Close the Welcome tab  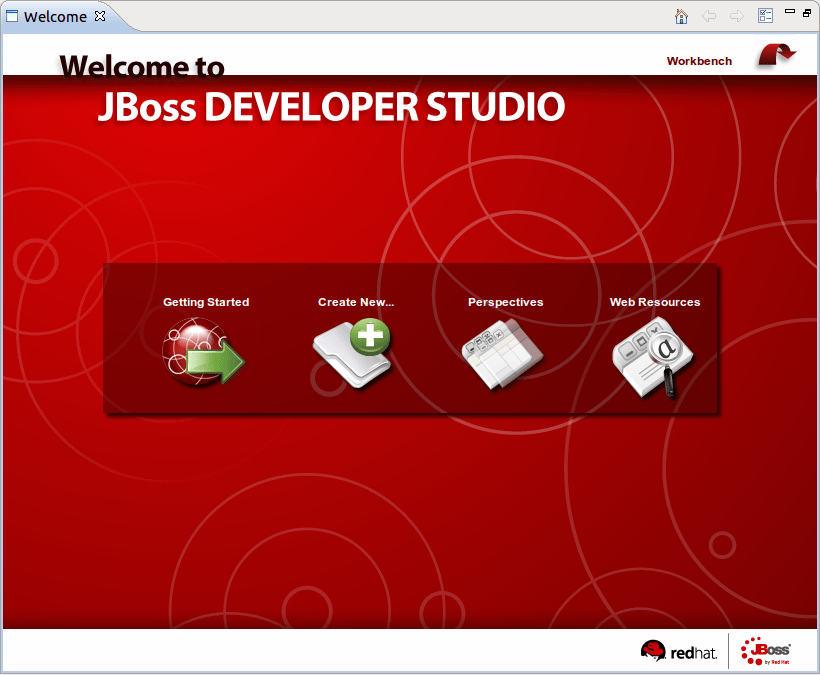pos(98,16)
